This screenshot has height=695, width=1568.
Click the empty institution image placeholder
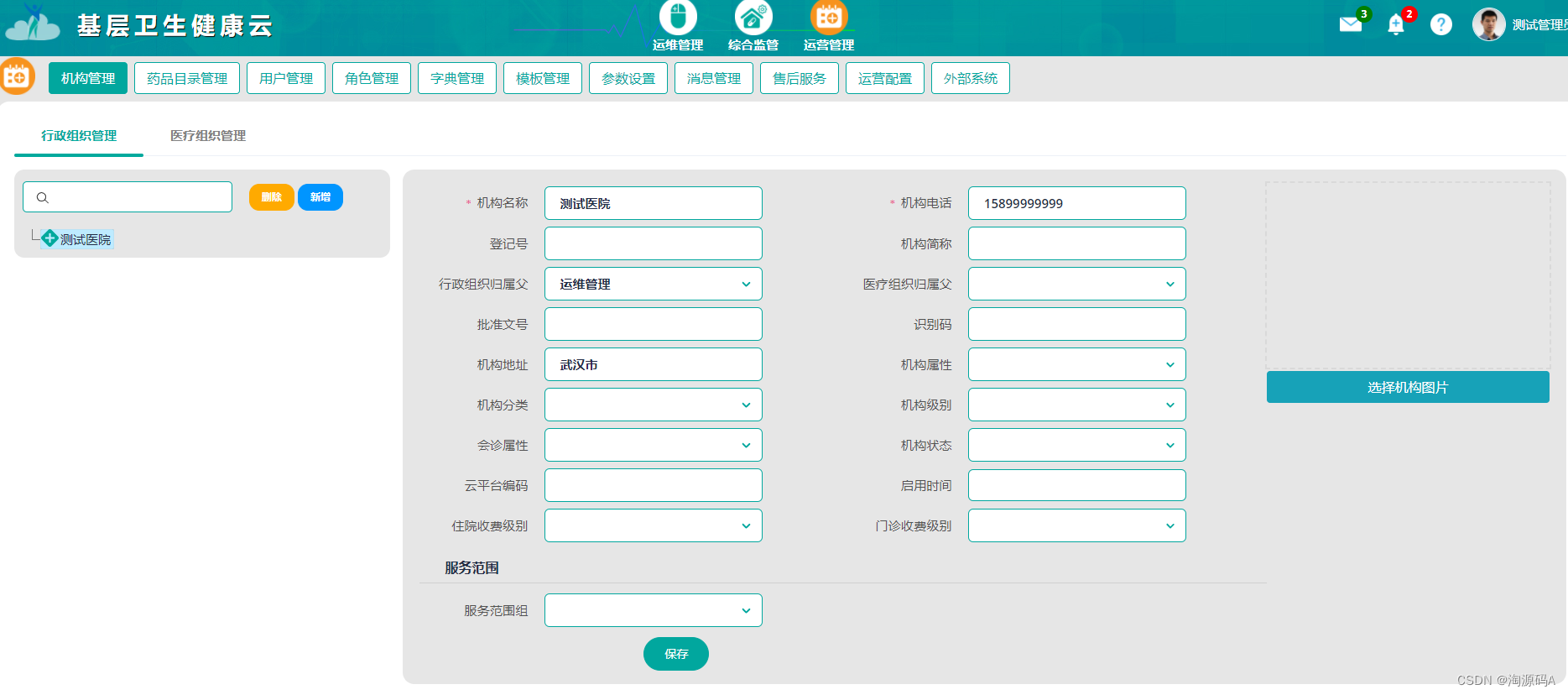(x=1408, y=275)
